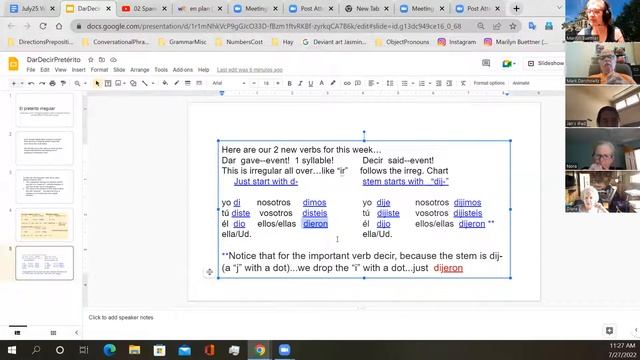Switch to grid view icon
Screen dimensions: 640x360
pos(53,333)
